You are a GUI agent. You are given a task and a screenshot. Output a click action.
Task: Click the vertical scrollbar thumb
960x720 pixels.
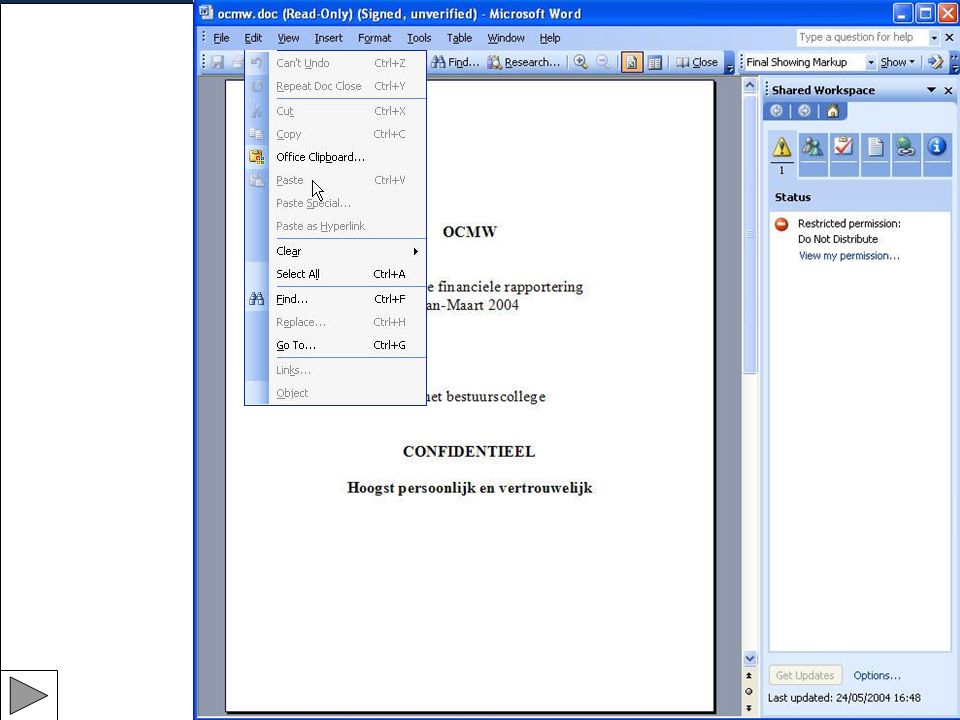[x=750, y=233]
